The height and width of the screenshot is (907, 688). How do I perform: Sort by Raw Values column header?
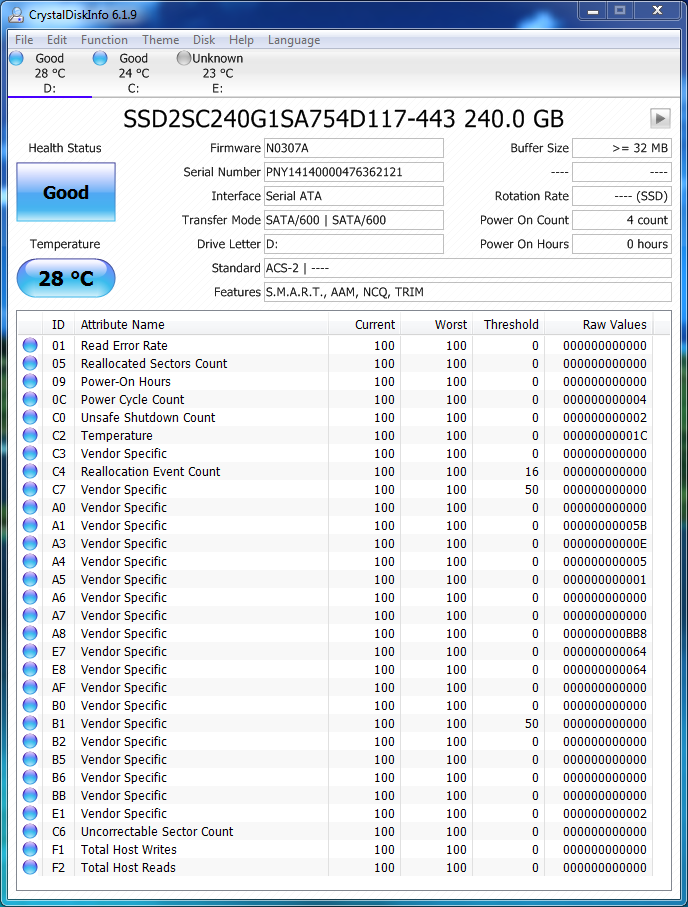614,325
